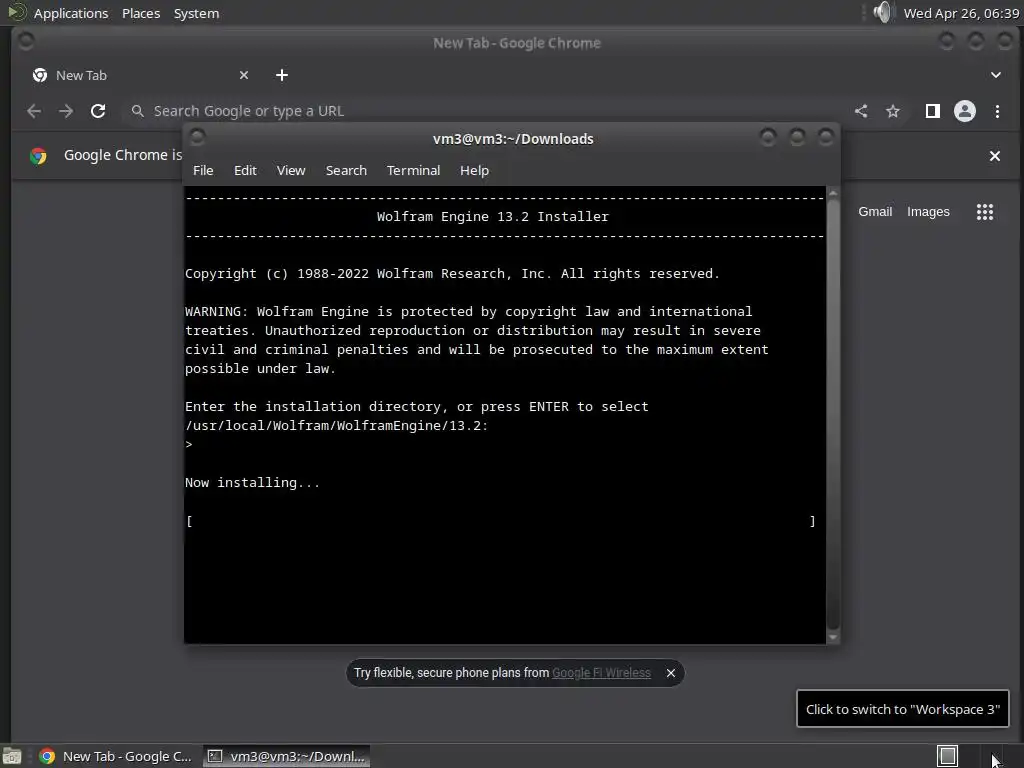Click the terminal scrollbar down arrow
Screen dimensions: 1024x768
click(x=833, y=637)
